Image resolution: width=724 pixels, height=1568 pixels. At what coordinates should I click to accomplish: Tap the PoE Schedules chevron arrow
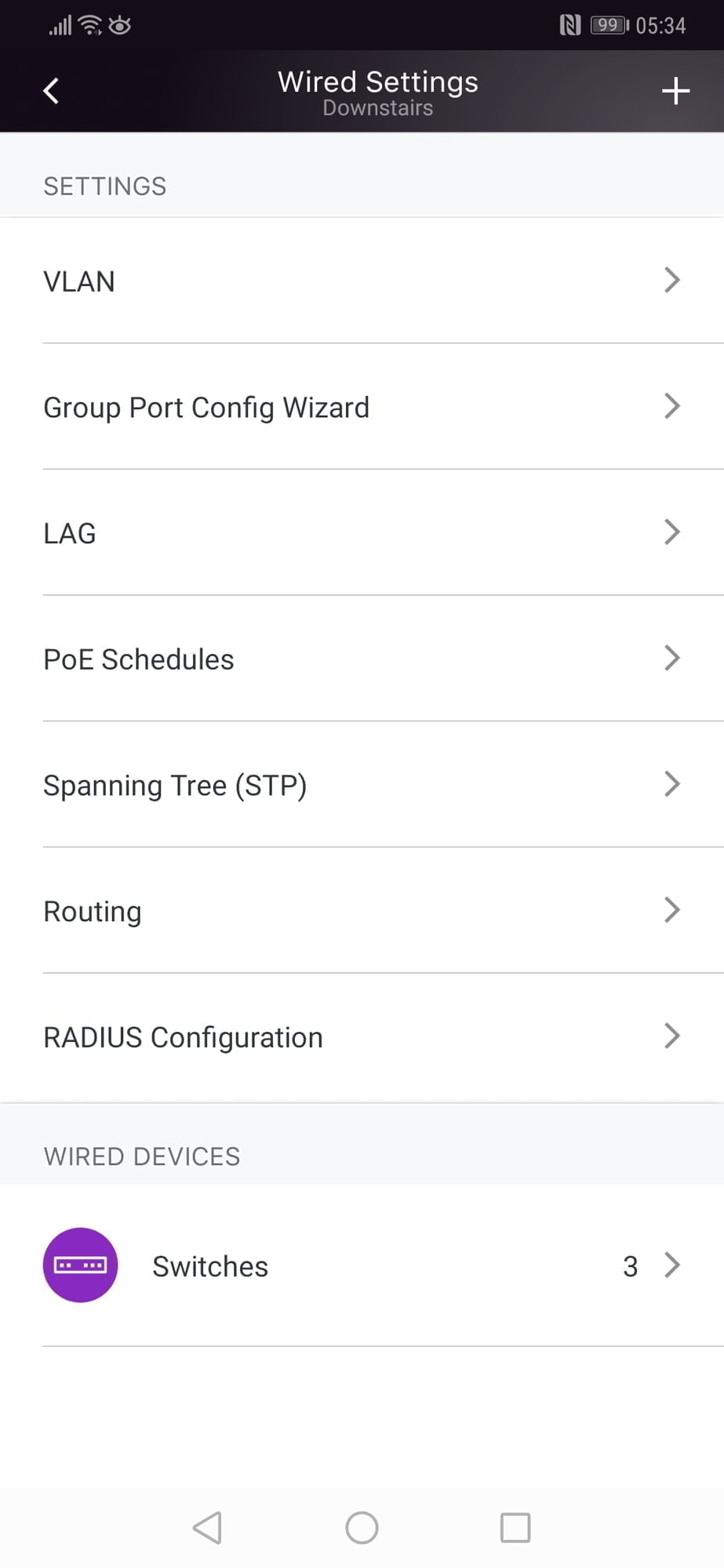click(x=671, y=658)
